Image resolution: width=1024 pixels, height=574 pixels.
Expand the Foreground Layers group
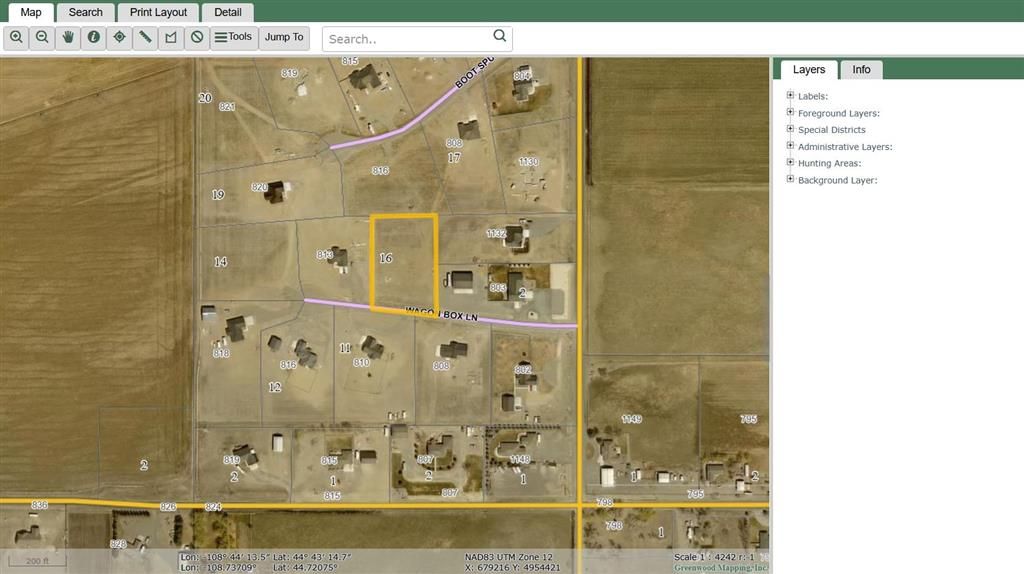(x=790, y=113)
